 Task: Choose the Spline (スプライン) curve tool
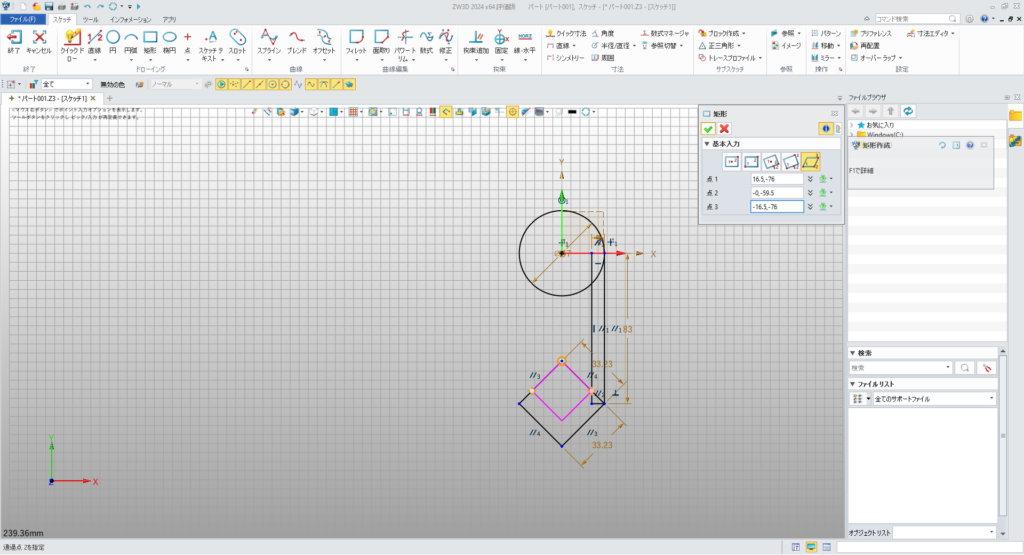pyautogui.click(x=268, y=39)
